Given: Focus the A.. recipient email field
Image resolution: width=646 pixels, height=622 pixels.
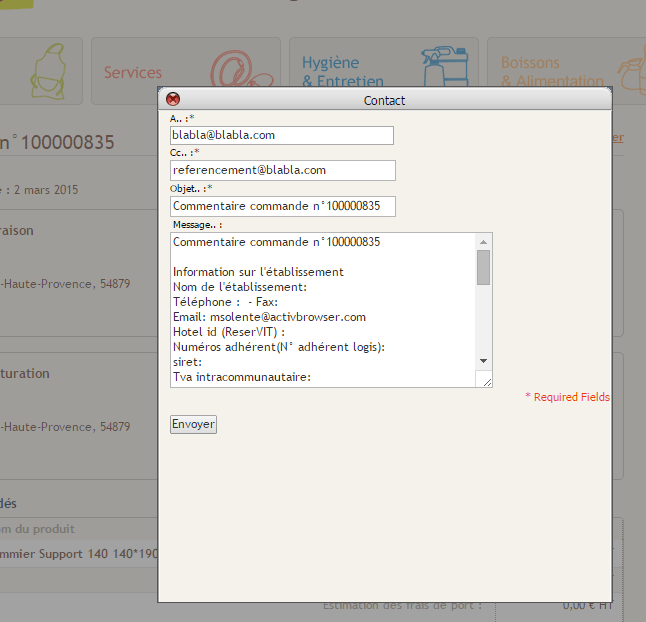Looking at the screenshot, I should coord(282,135).
